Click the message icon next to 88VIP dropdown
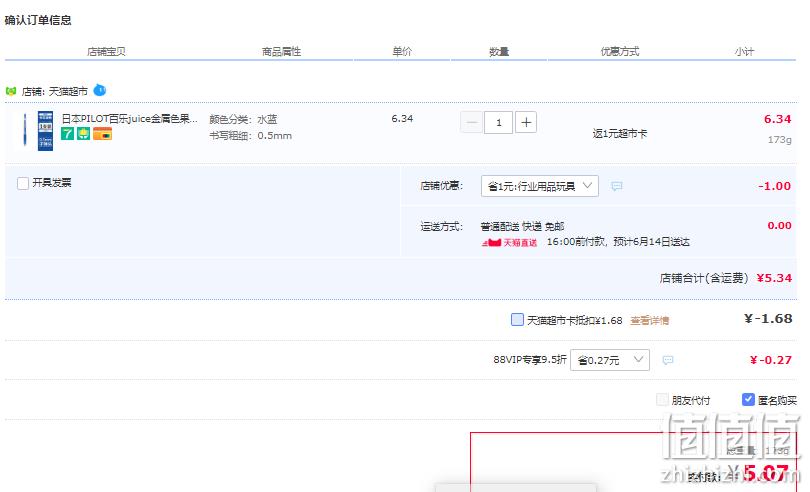 point(667,360)
